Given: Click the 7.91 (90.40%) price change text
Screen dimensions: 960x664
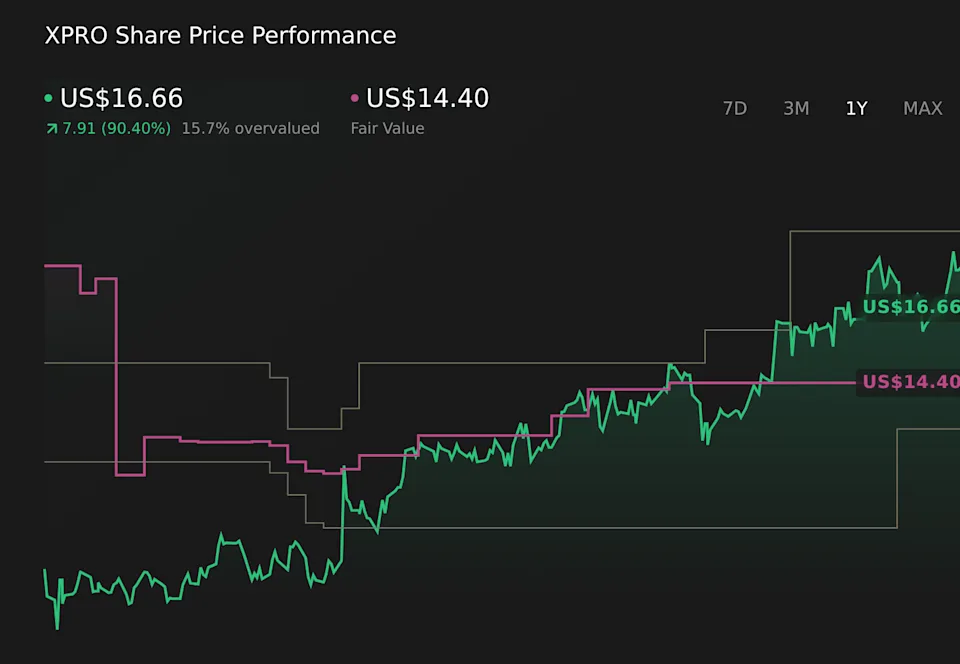Looking at the screenshot, I should coord(116,128).
